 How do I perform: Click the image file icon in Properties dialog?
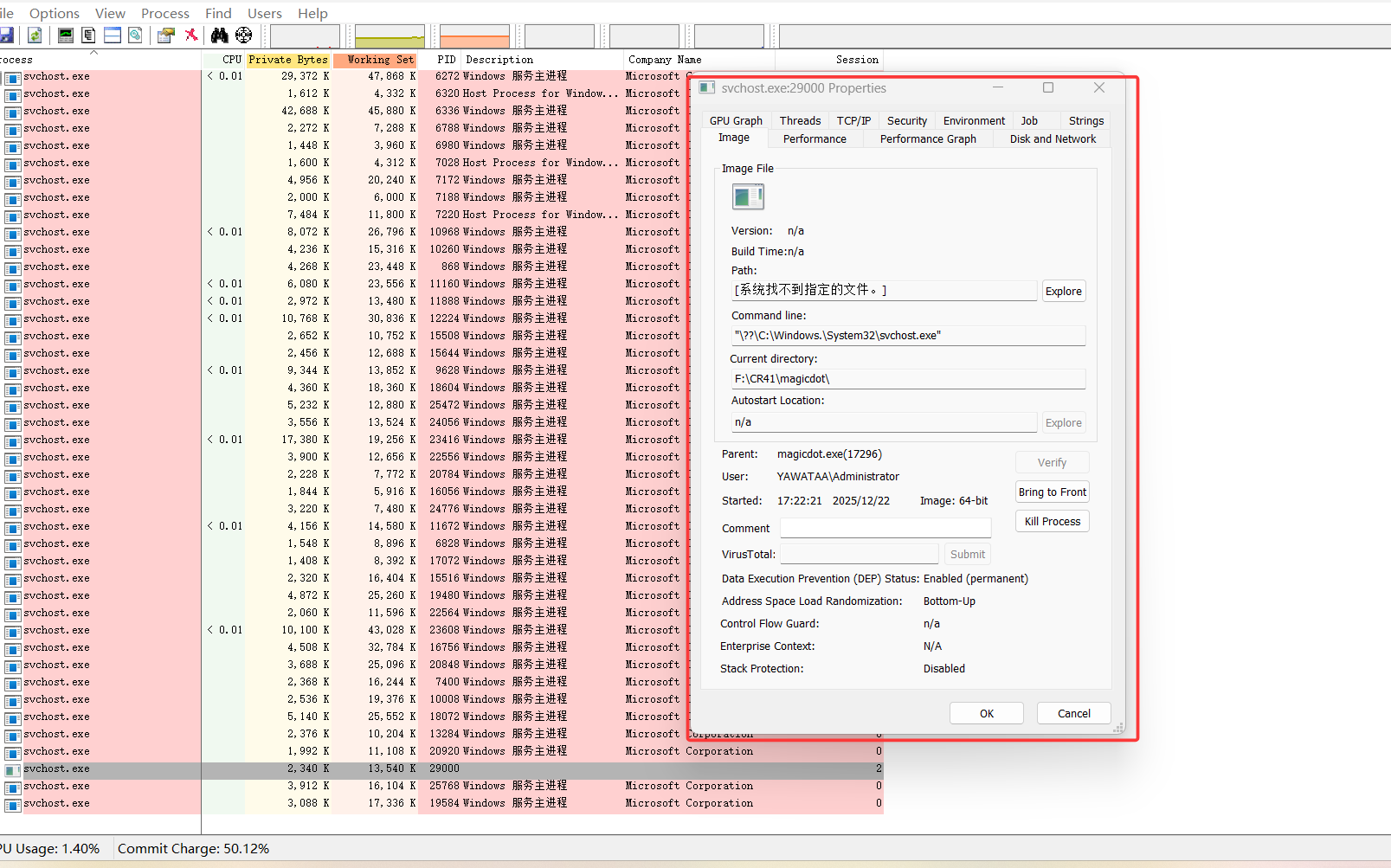[x=748, y=197]
